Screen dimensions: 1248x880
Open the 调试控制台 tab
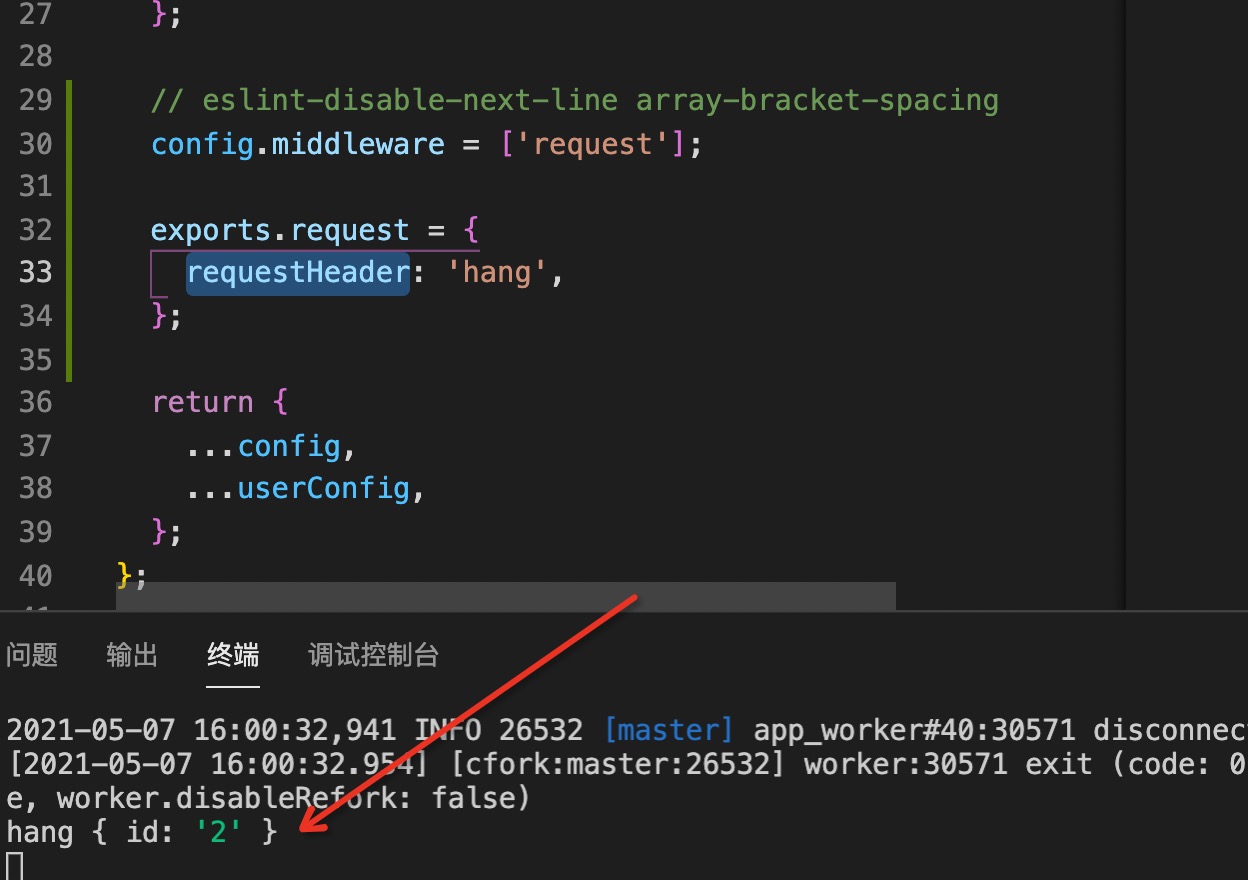tap(373, 655)
